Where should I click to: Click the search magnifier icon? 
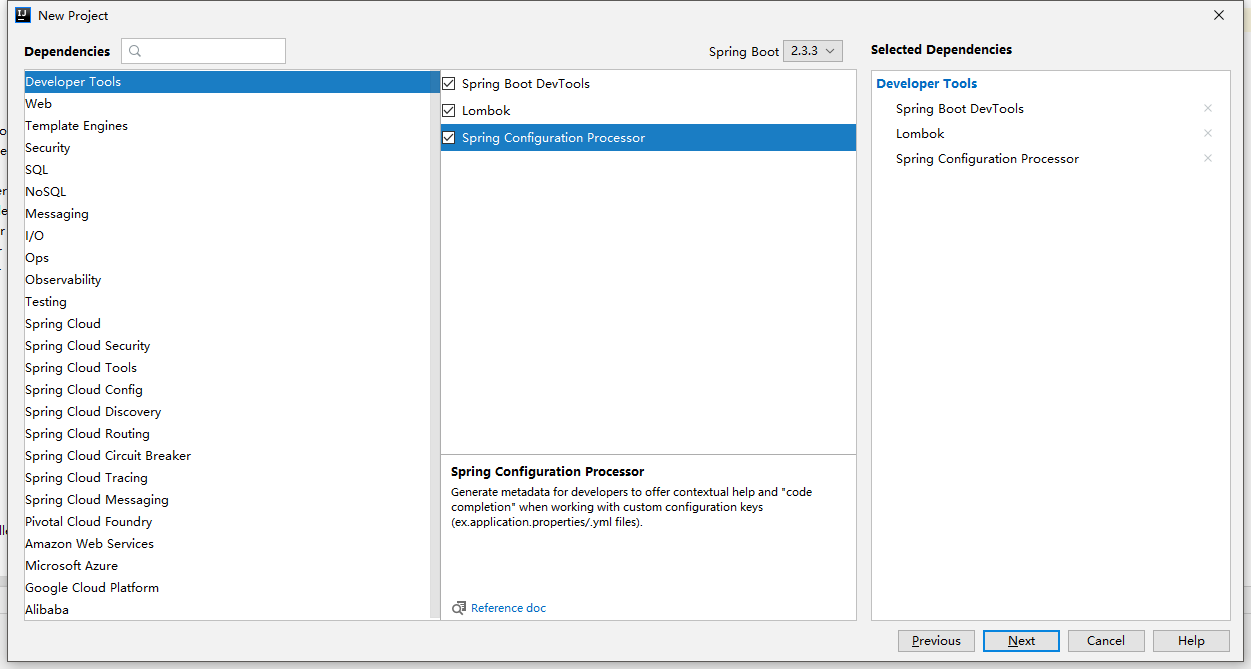point(136,51)
